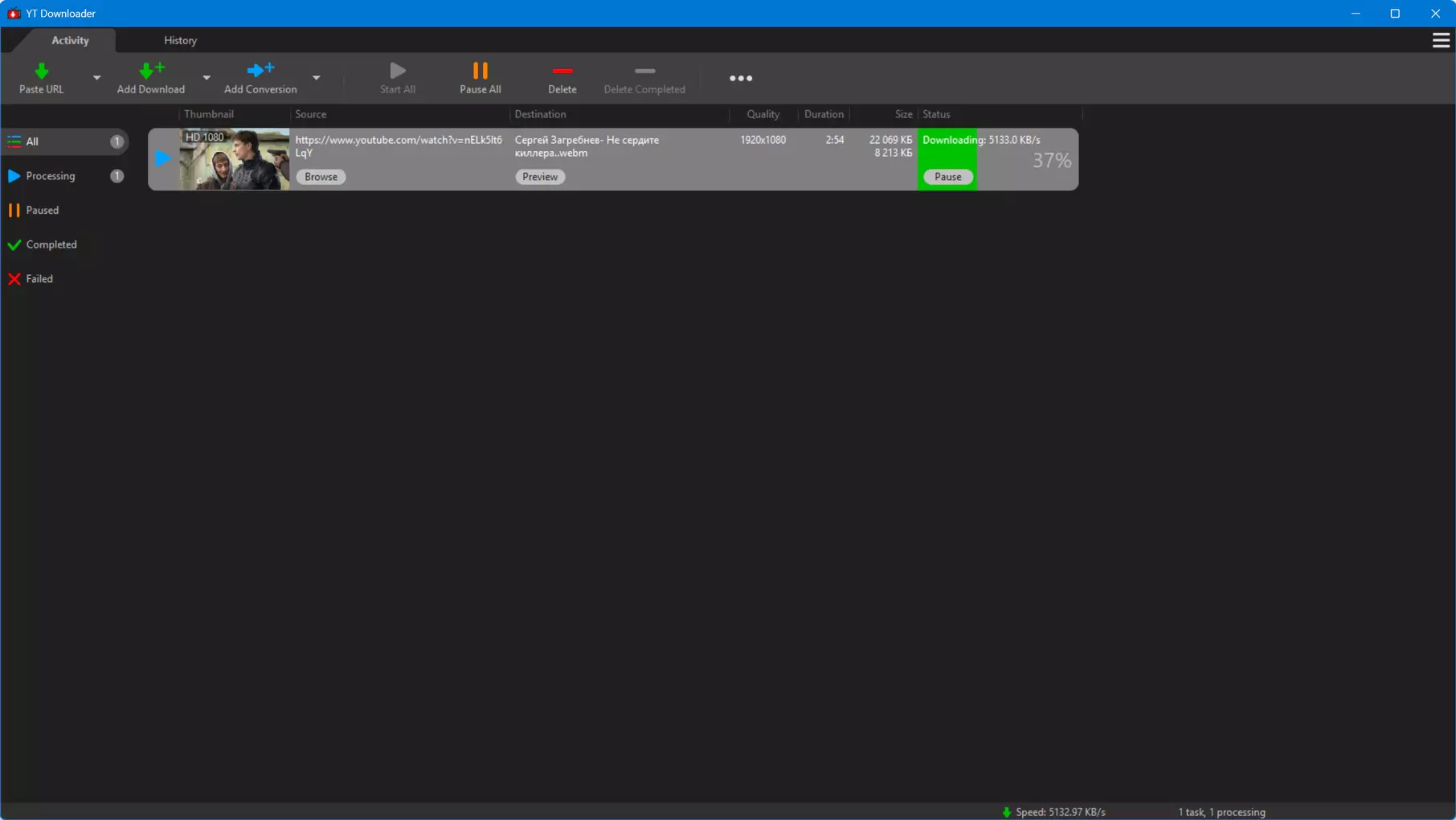Click the 2:54 duration value
The image size is (1456, 820).
[835, 140]
